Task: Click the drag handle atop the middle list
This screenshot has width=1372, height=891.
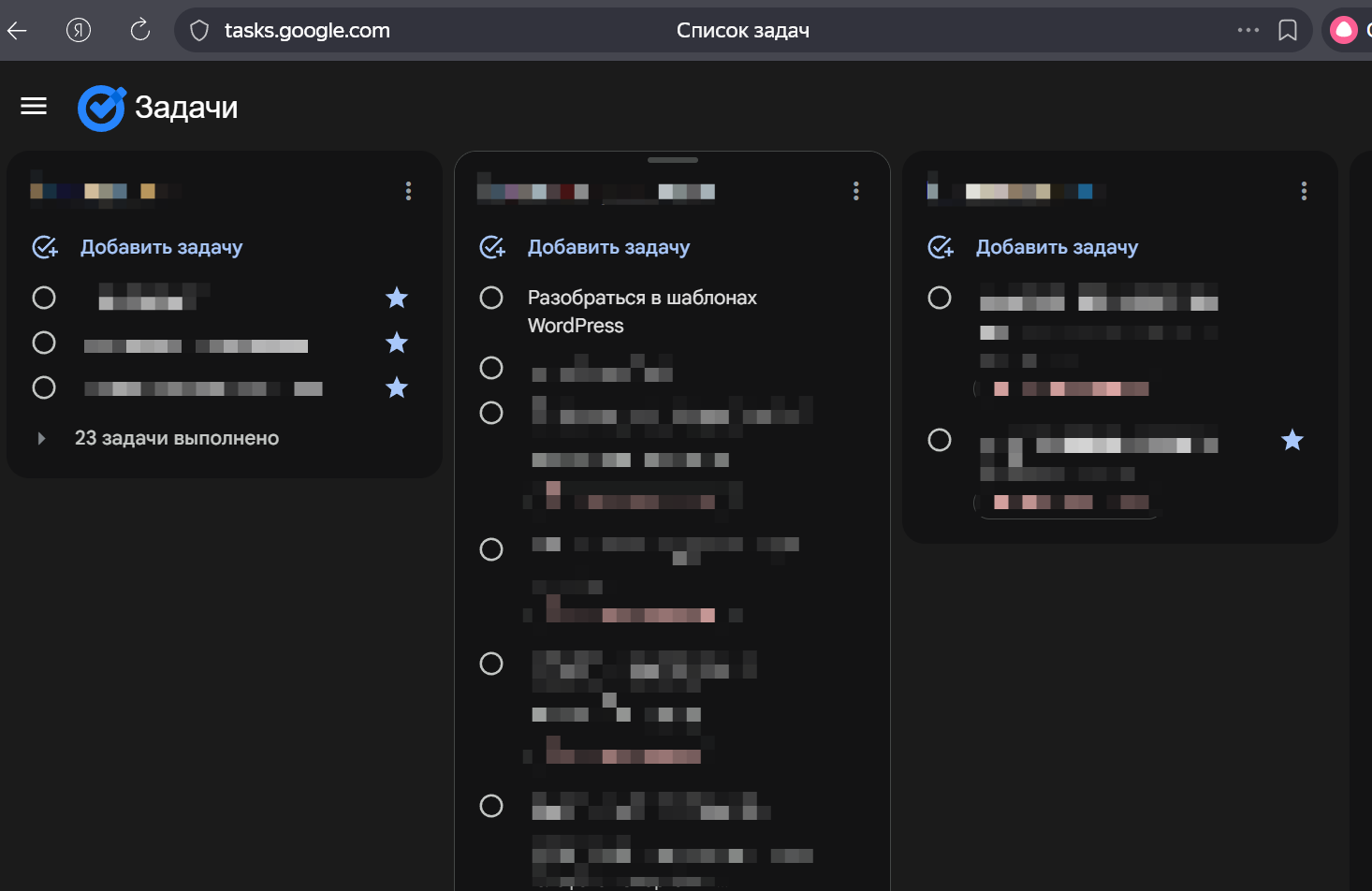Action: (x=672, y=160)
